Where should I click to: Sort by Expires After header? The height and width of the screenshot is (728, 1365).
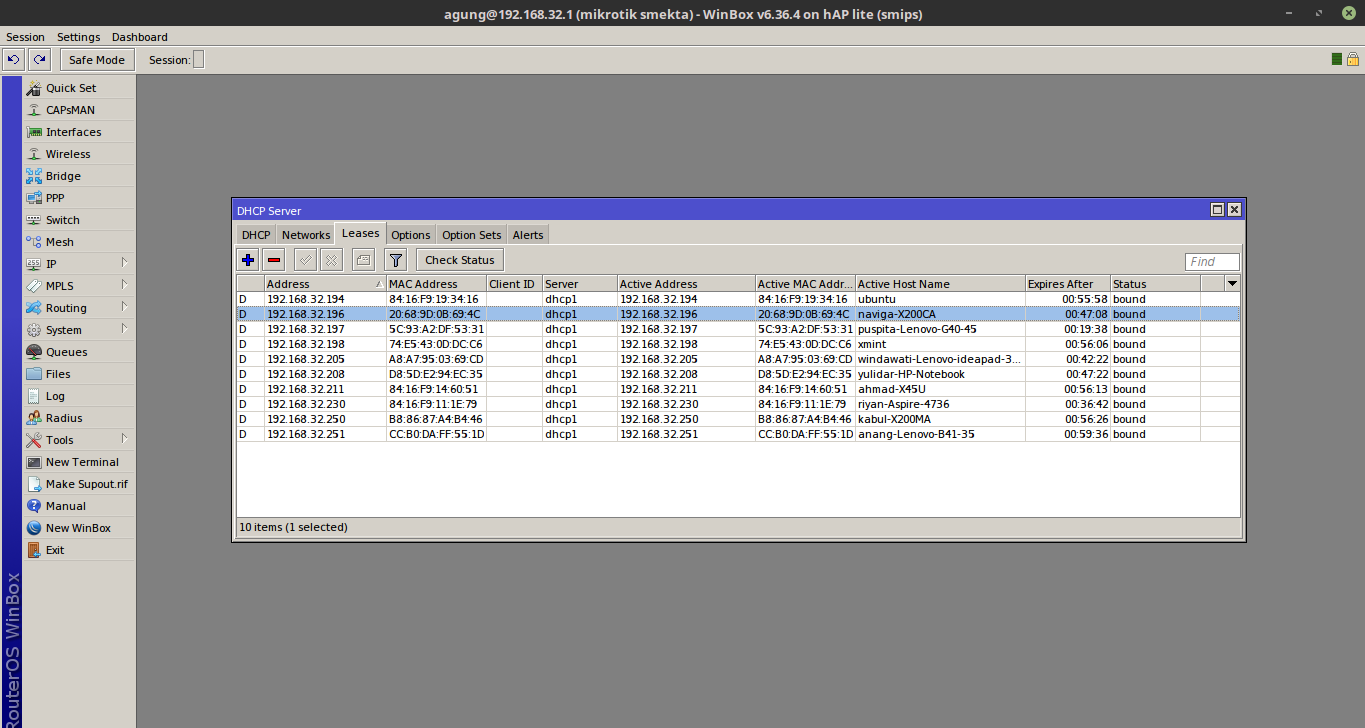(x=1068, y=284)
